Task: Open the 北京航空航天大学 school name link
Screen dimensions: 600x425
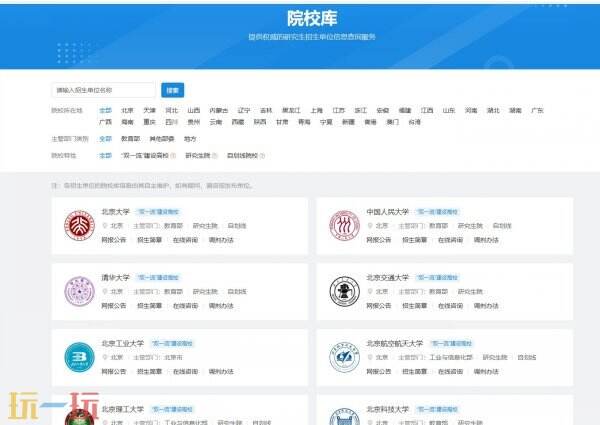Action: (395, 343)
